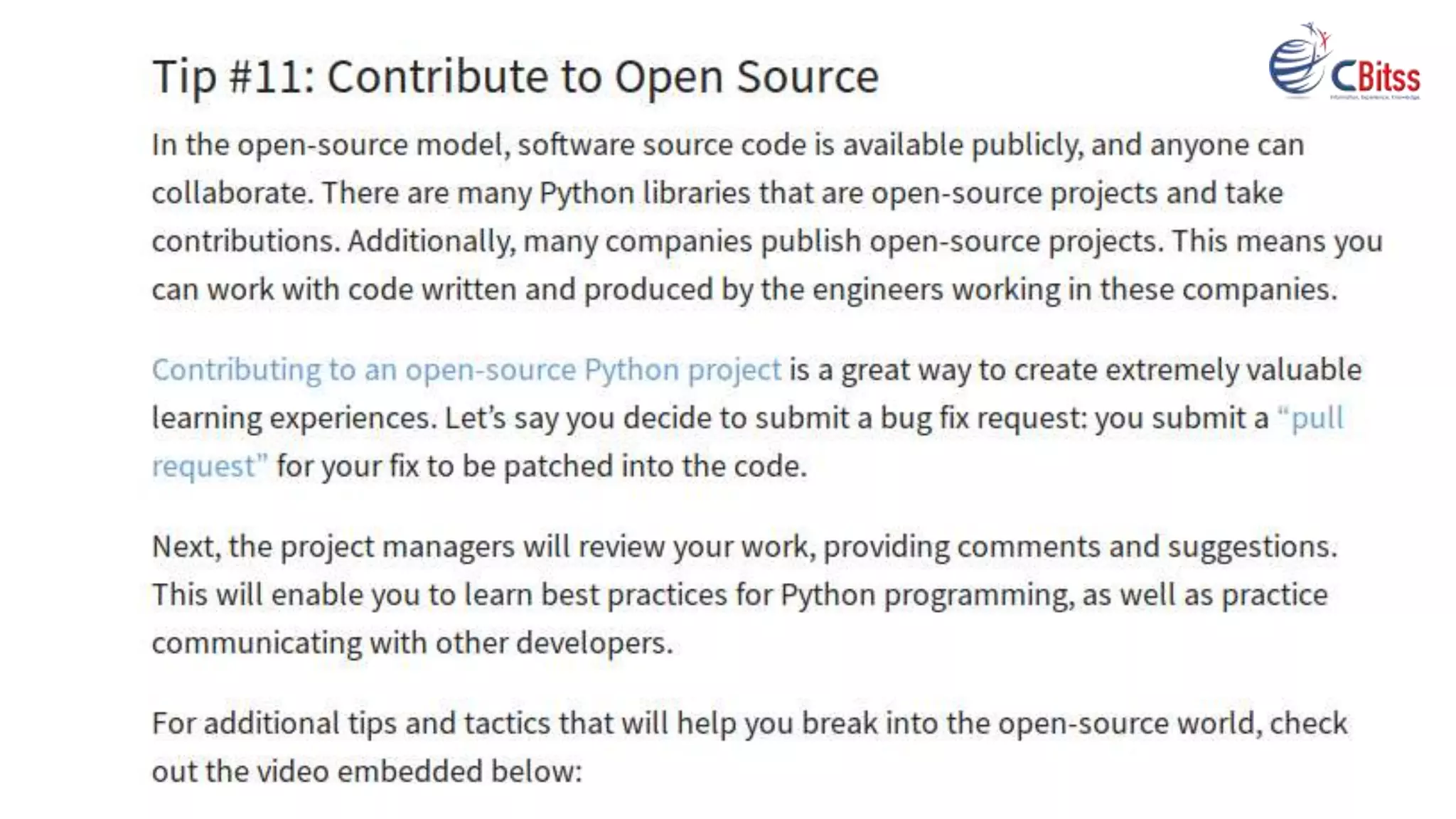Click the 'For additional tips and tactics' paragraph
Viewport: 1456px width, 819px height.
pos(749,747)
